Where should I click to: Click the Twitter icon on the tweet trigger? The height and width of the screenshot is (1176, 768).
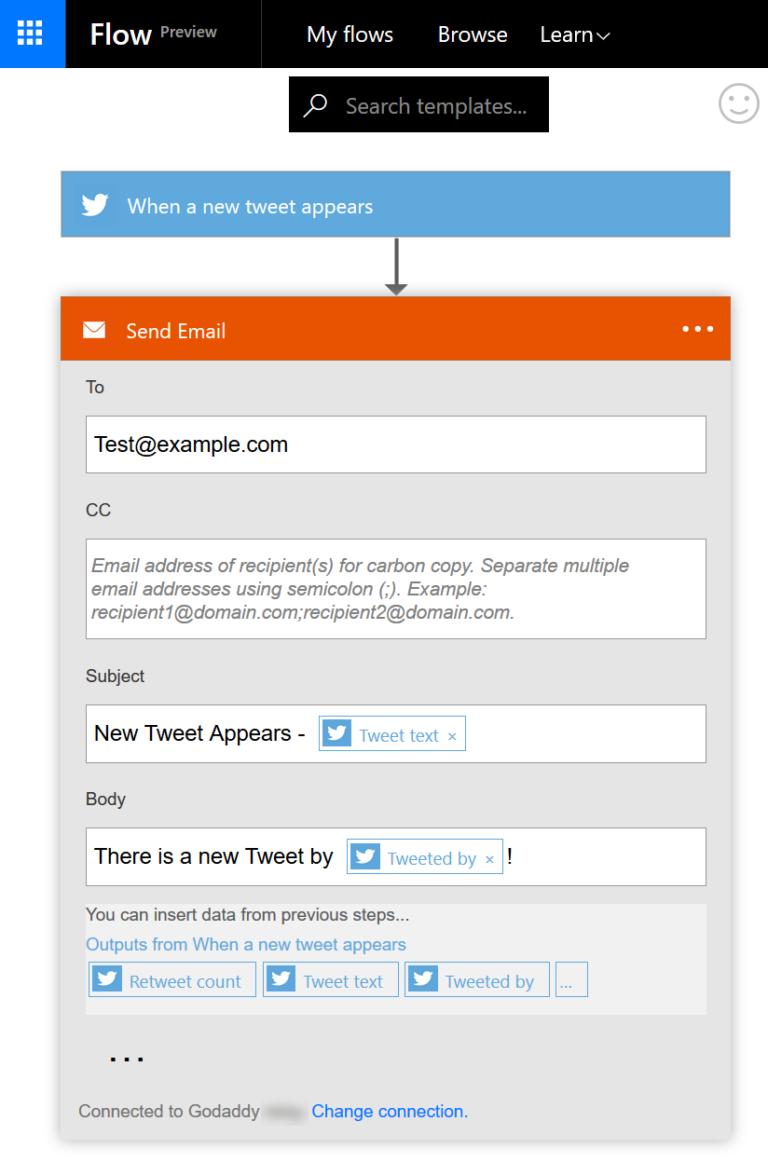[x=94, y=204]
